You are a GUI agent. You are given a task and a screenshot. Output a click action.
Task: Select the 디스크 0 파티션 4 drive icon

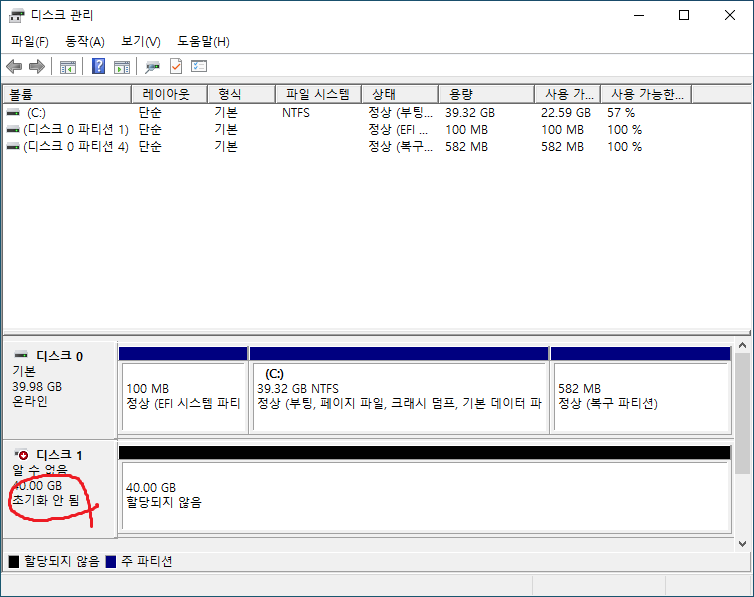(13, 147)
